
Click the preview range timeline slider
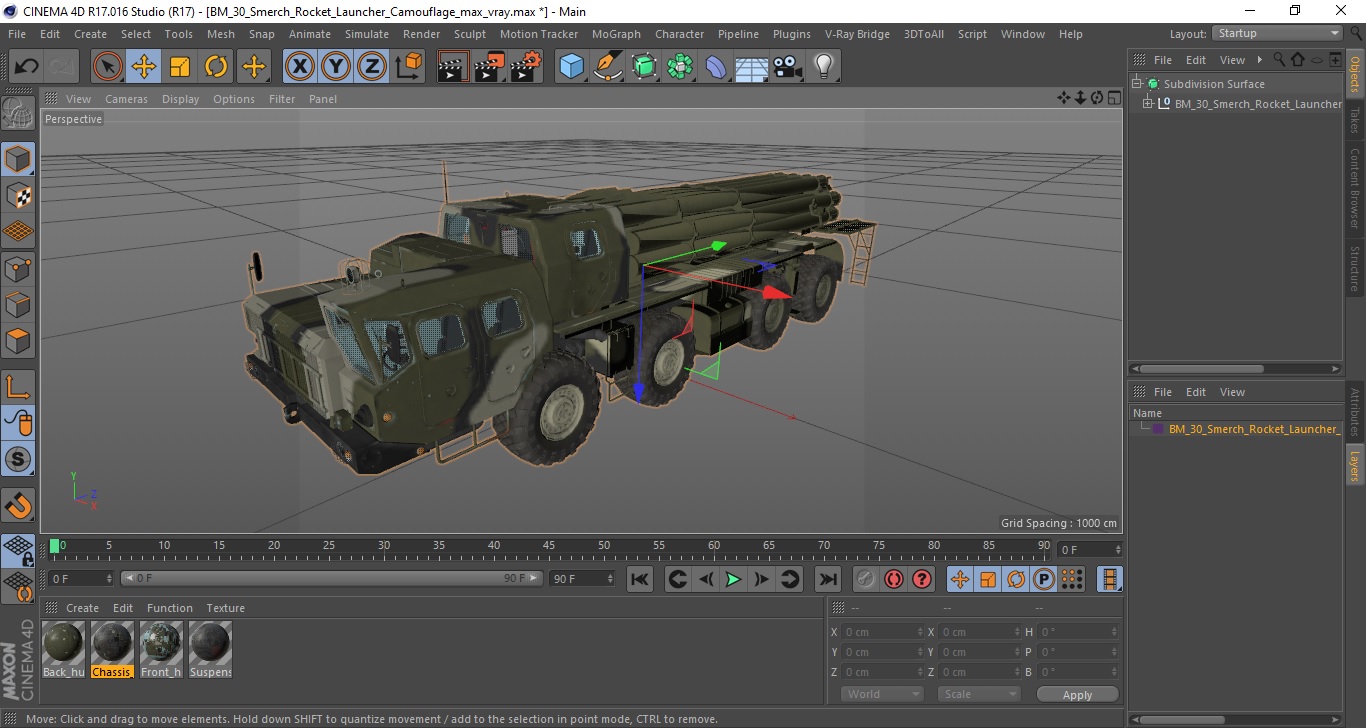(x=332, y=578)
